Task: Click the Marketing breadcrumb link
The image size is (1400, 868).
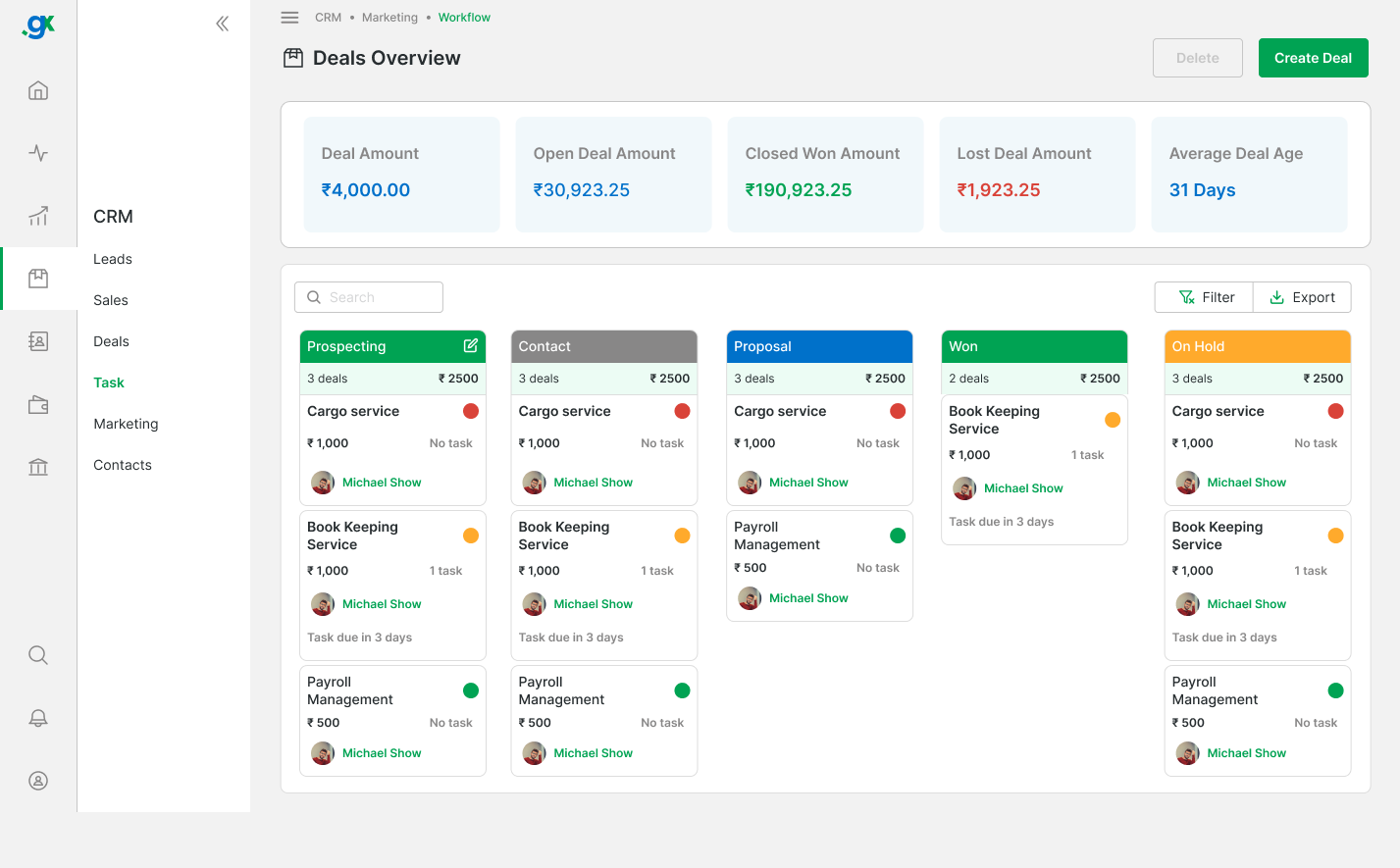Action: (389, 18)
